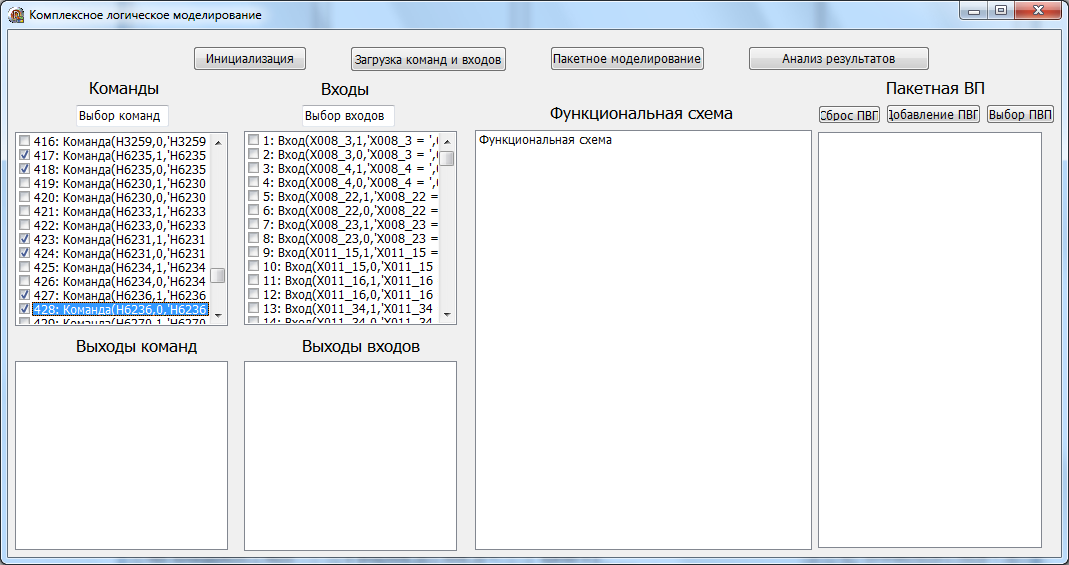Check command 421 H6233 checkbox

[25, 211]
